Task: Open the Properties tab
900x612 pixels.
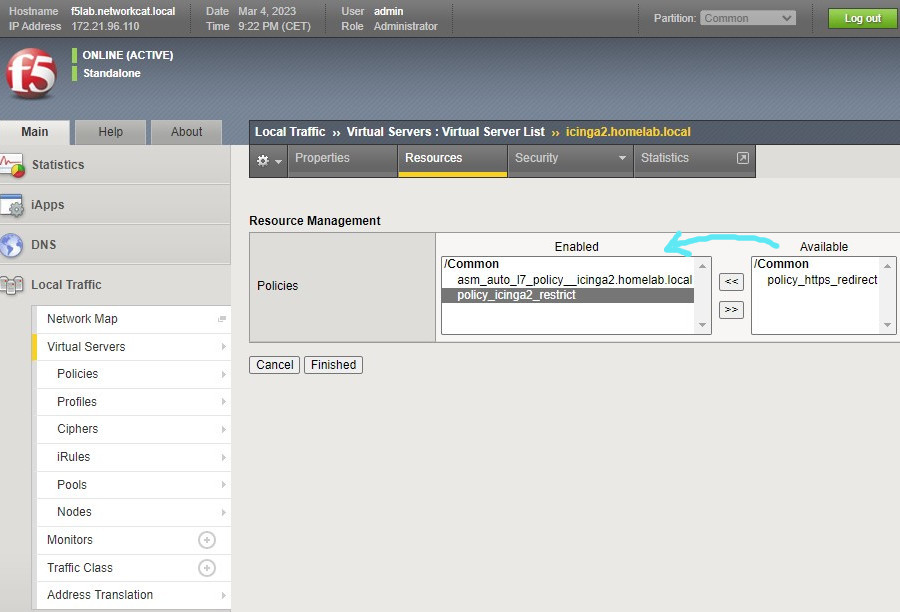Action: (343, 161)
